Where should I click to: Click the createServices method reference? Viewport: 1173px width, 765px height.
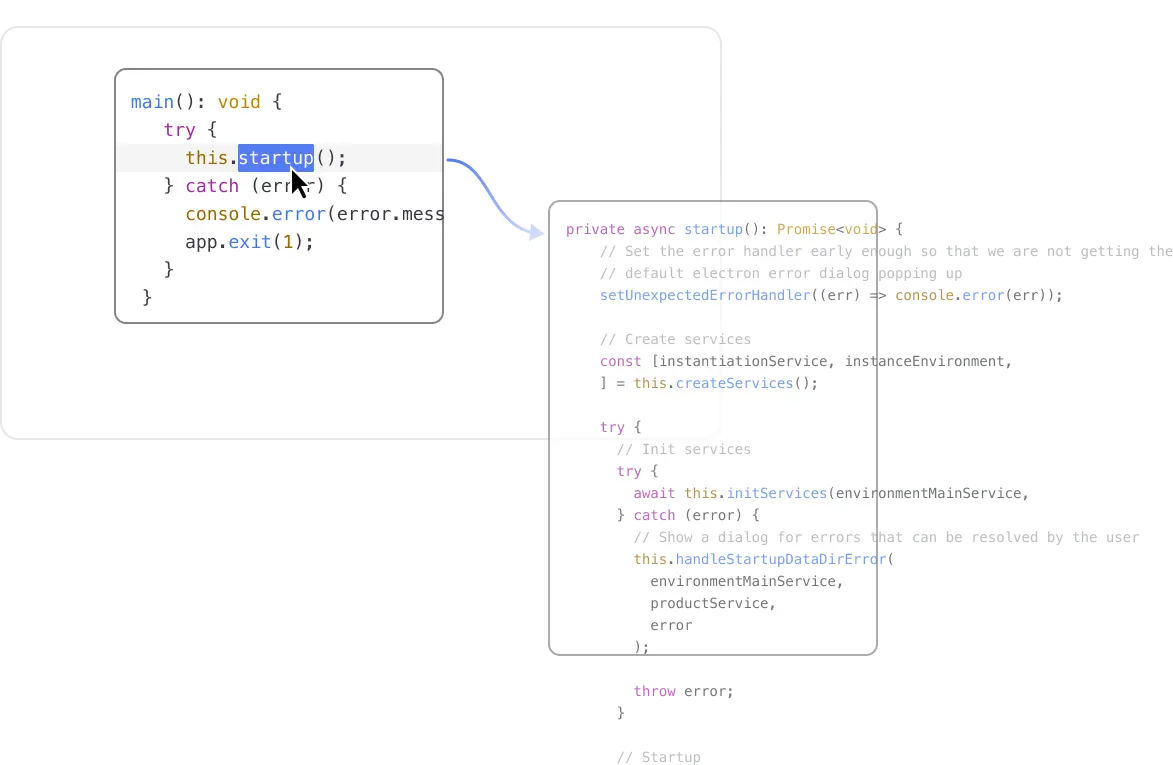[x=734, y=383]
